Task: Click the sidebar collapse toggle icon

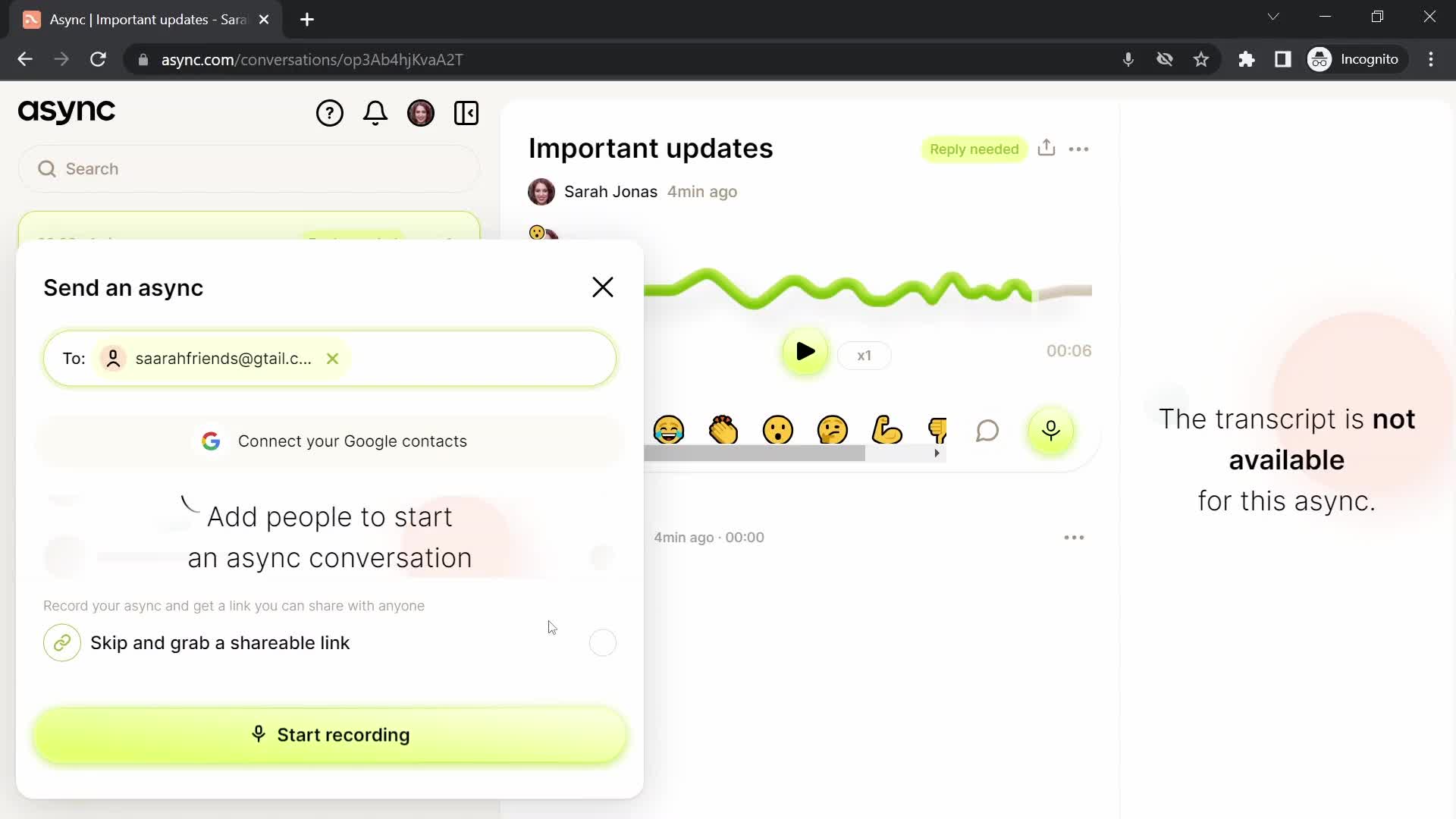Action: tap(466, 112)
